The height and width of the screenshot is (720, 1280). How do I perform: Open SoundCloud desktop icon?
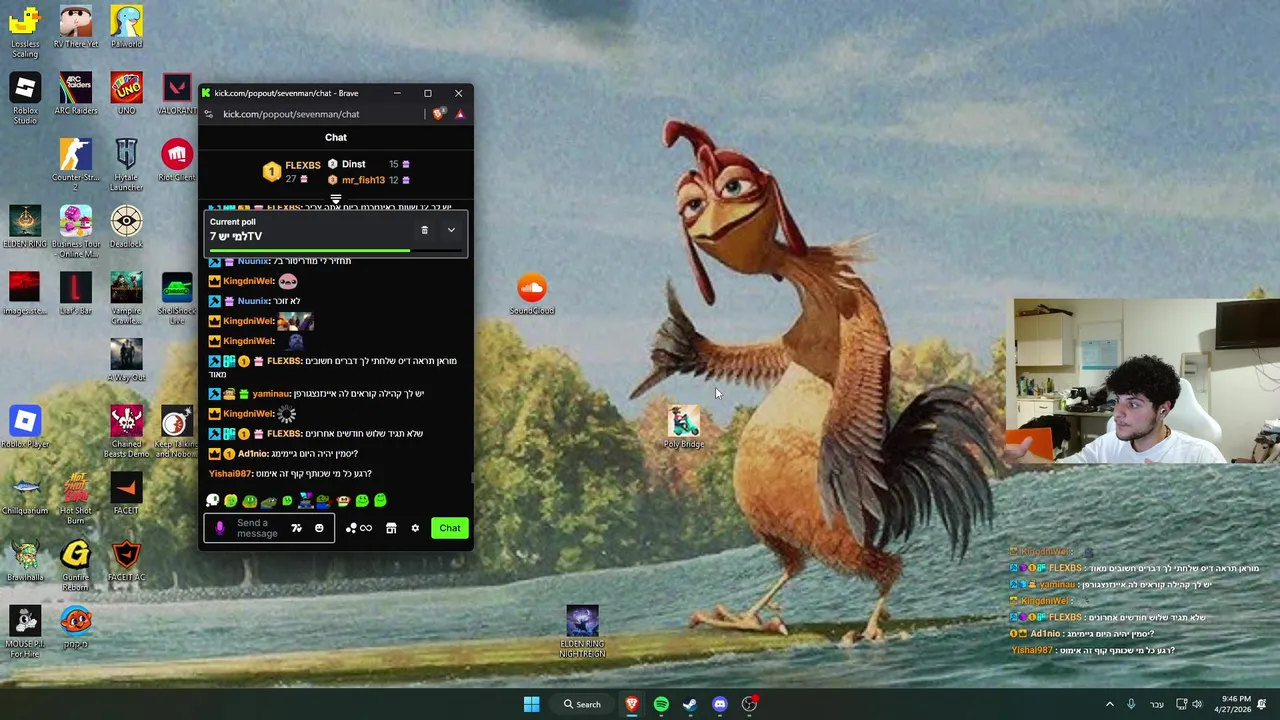tap(532, 294)
